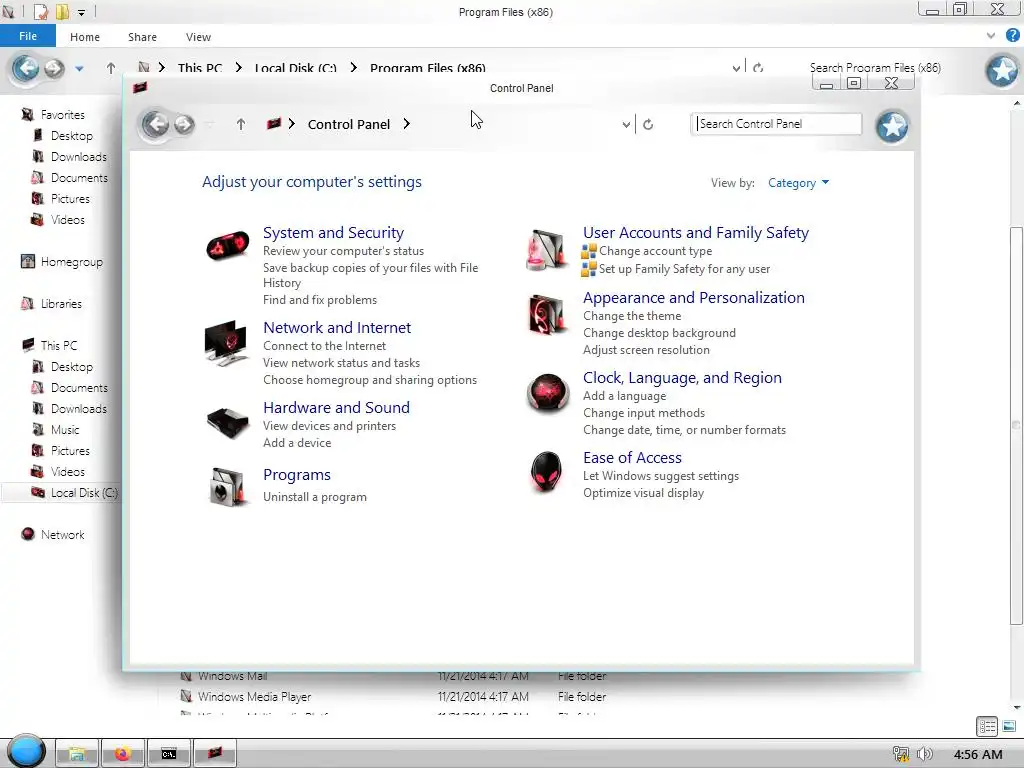Switch Explorer to large icons view
Viewport: 1024px width, 768px height.
(x=1009, y=726)
